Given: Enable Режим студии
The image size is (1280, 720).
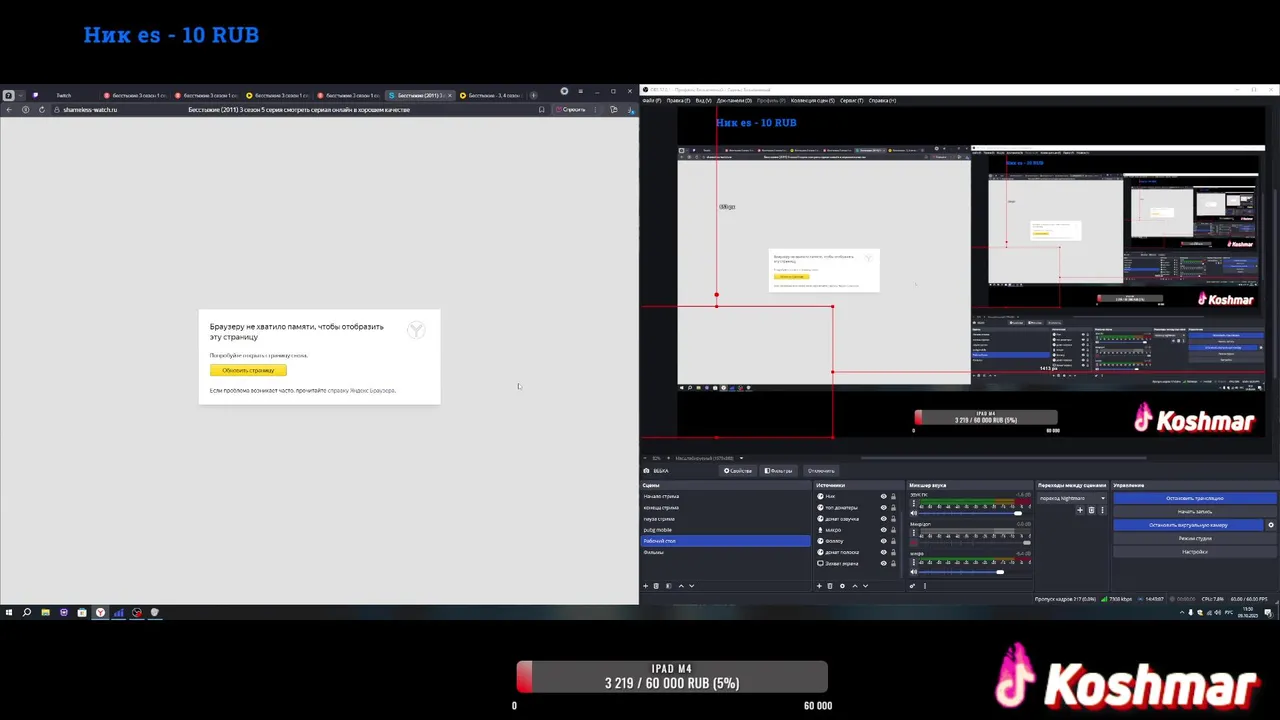Looking at the screenshot, I should click(x=1194, y=538).
